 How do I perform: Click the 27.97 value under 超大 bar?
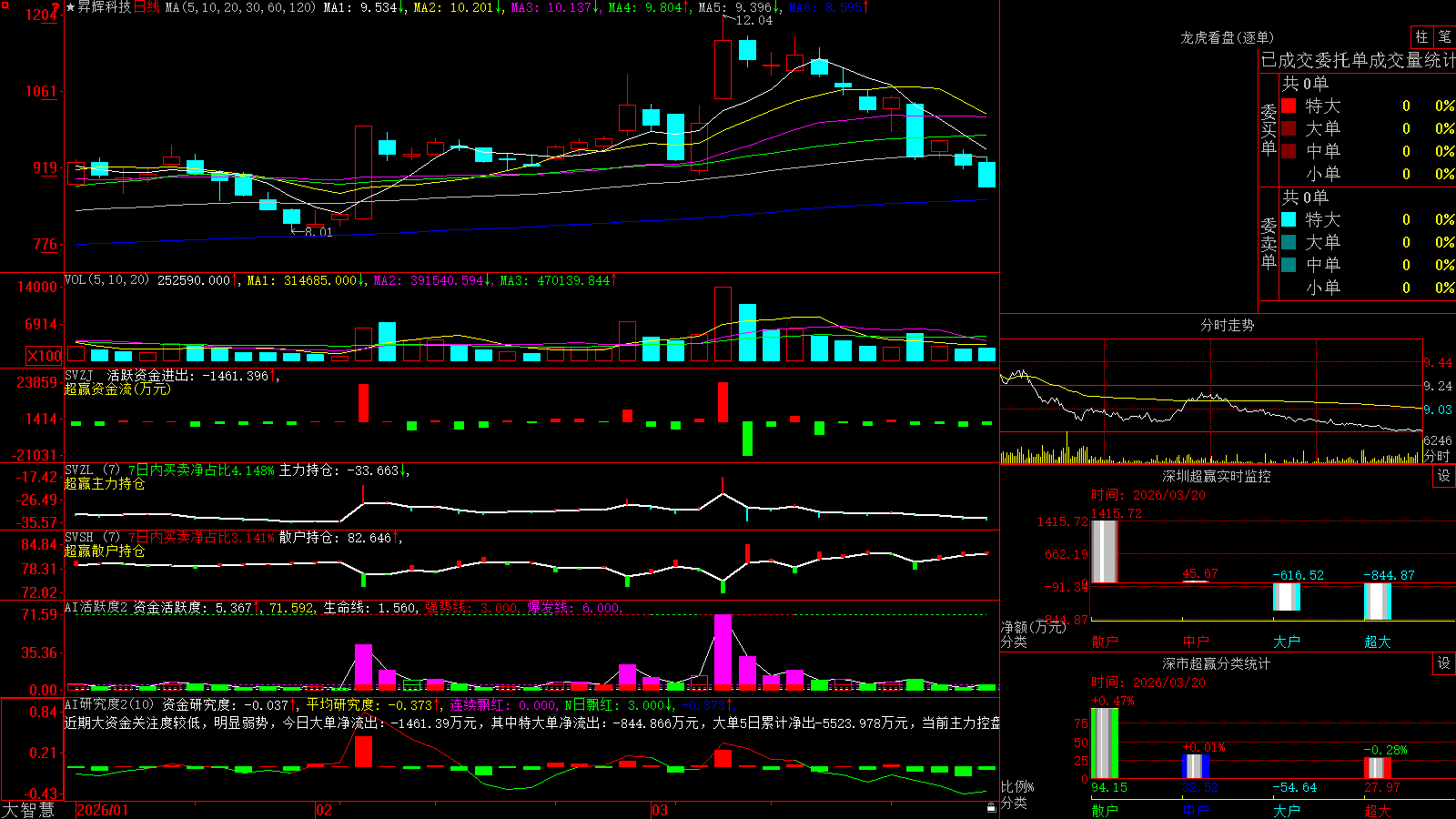coord(1382,787)
